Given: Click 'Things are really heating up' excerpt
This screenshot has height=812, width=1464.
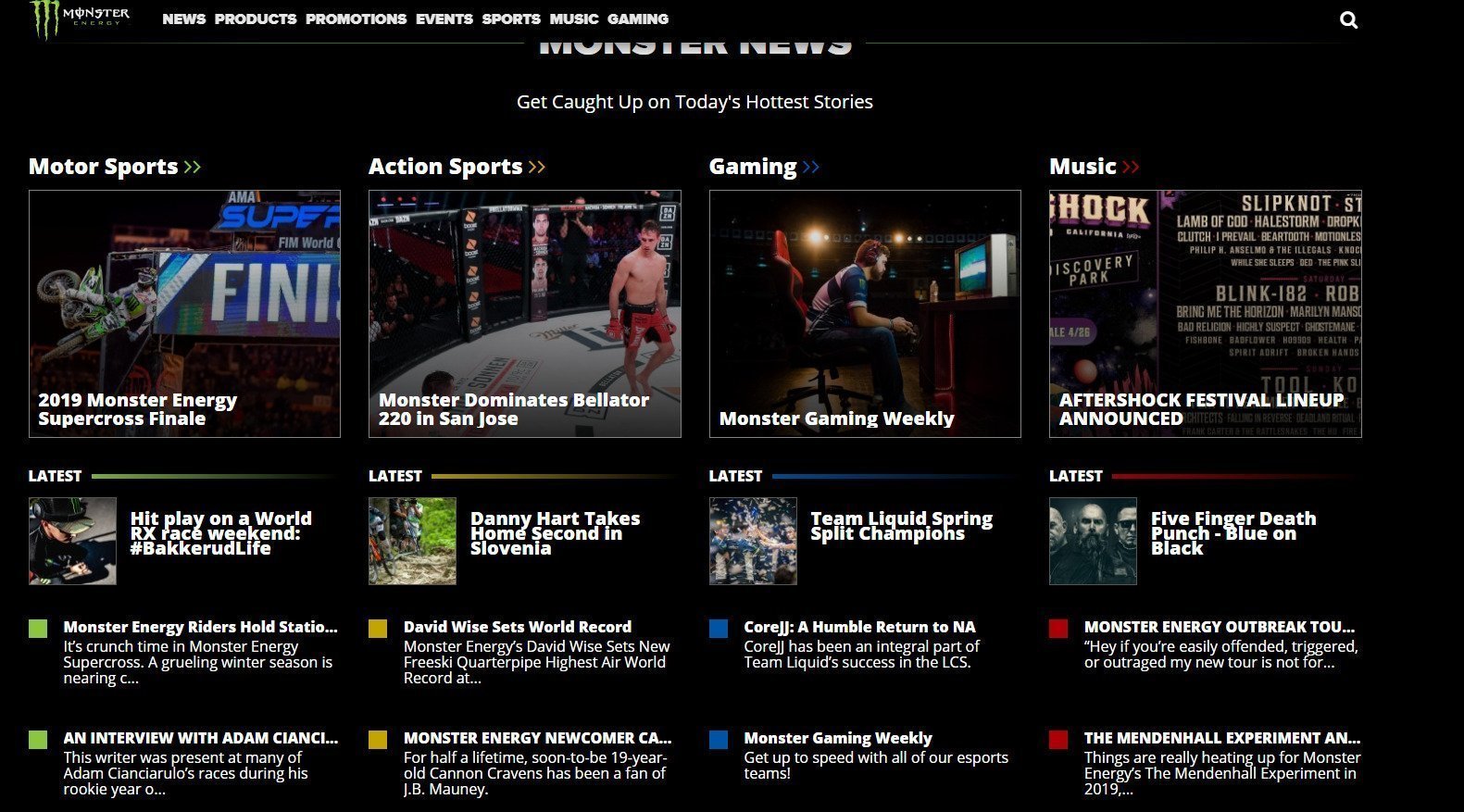Looking at the screenshot, I should (1222, 773).
